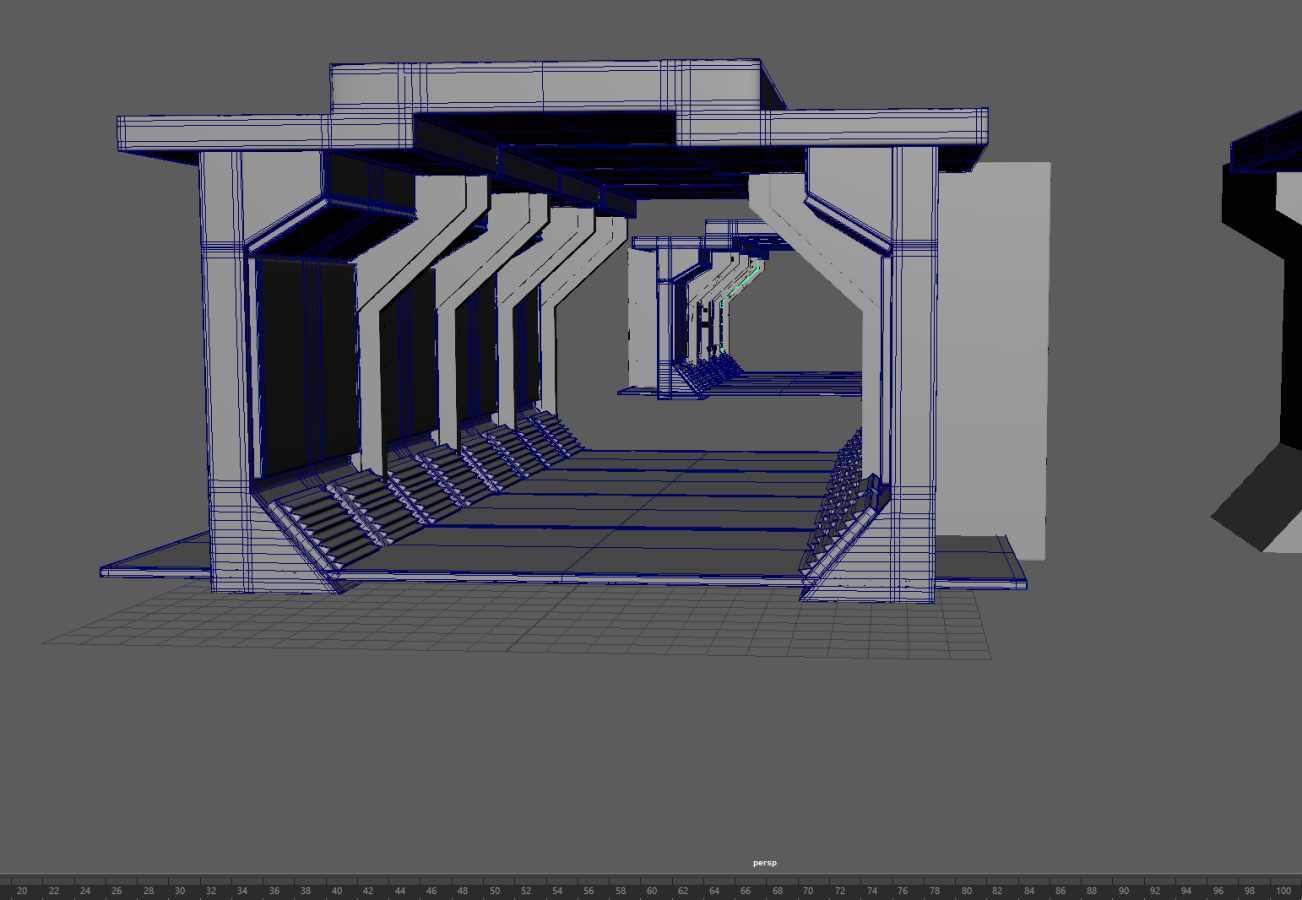Set timeline to frame 66
This screenshot has width=1302, height=900.
745,890
